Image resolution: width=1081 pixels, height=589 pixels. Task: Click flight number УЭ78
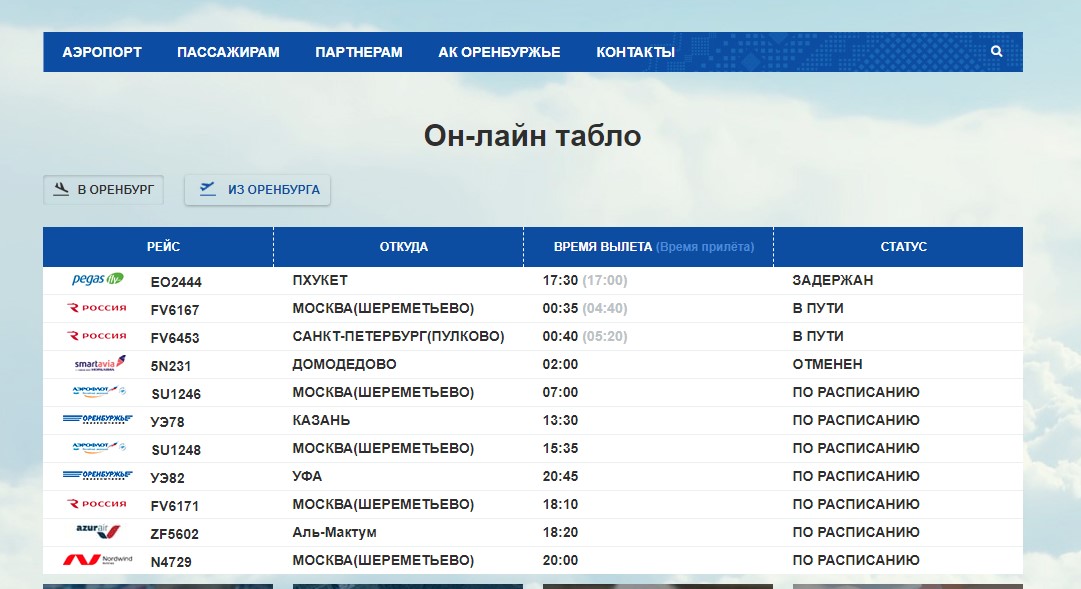[x=168, y=422]
